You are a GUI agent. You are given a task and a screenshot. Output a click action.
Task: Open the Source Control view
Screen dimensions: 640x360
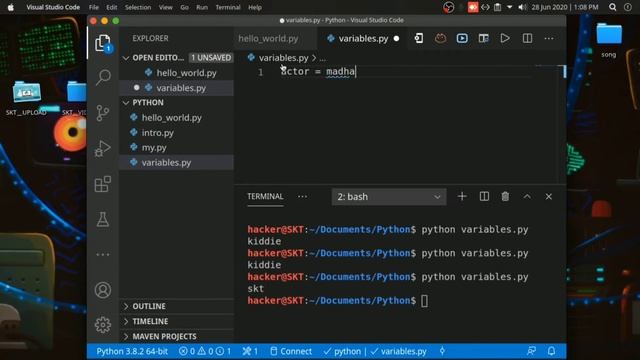[102, 113]
